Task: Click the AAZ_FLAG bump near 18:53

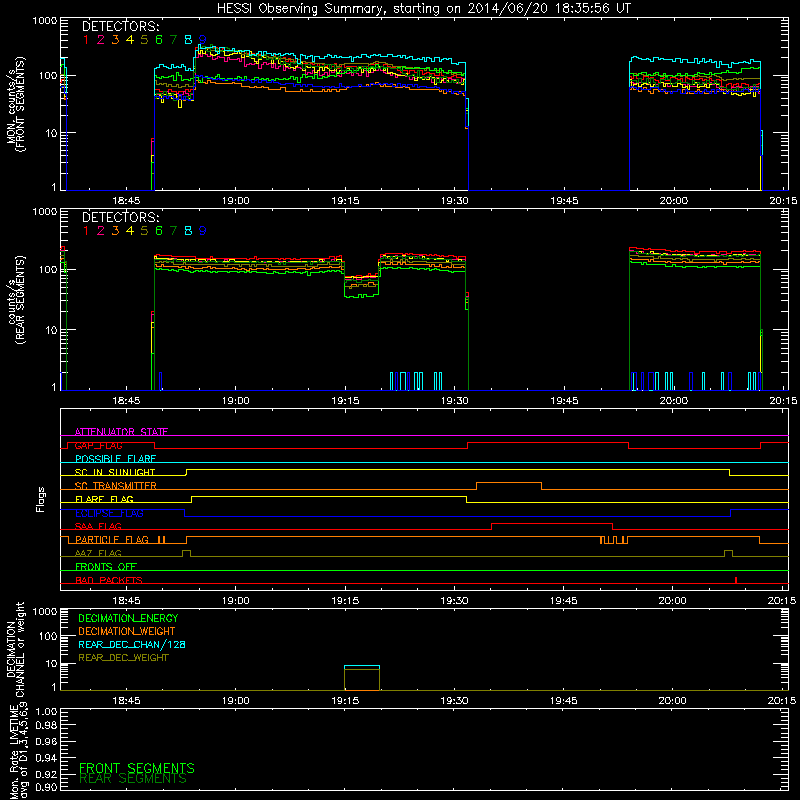Action: (x=186, y=553)
